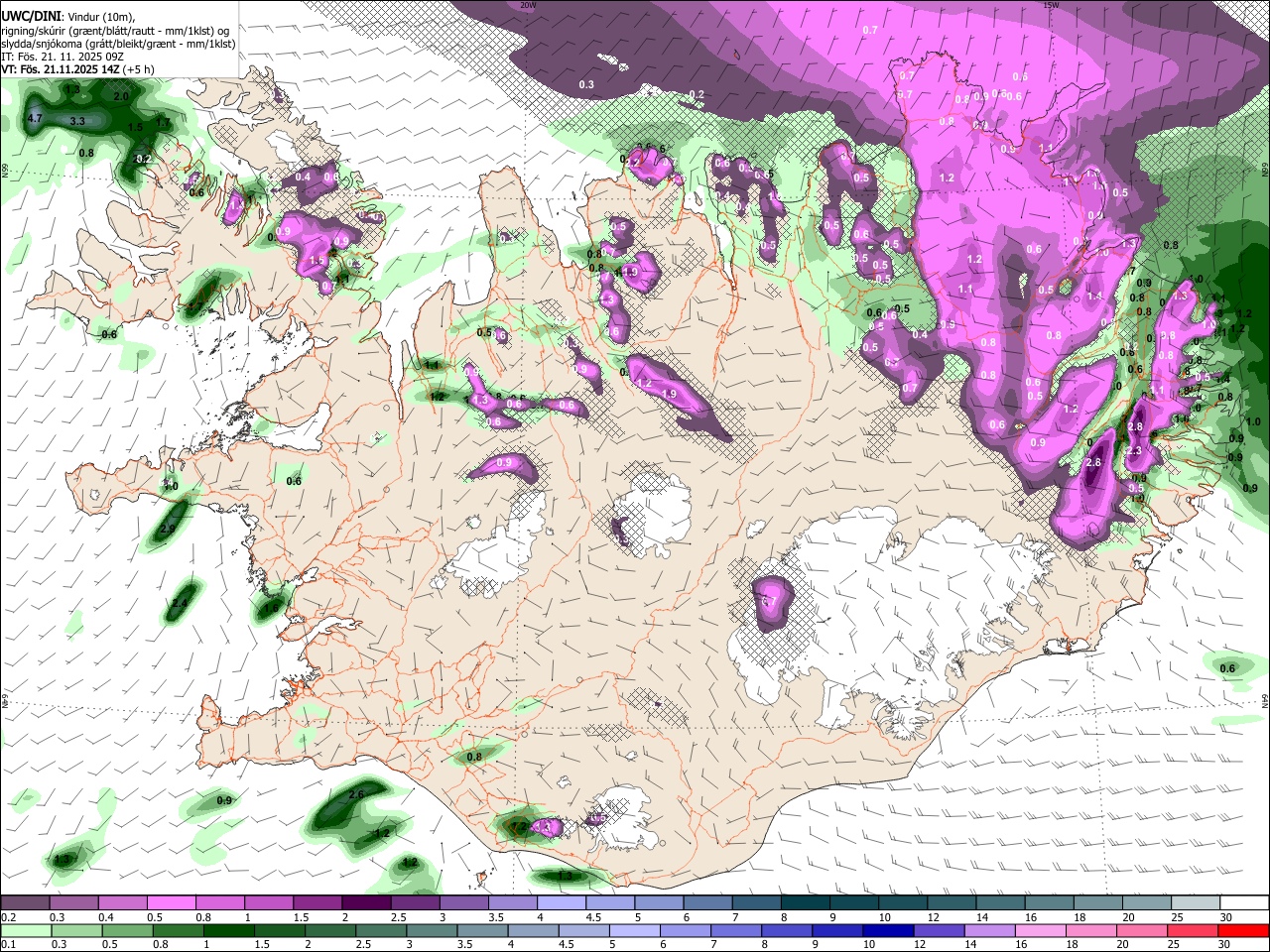This screenshot has height=952, width=1270.
Task: Click the 2.4 rain value off west coast
Action: (x=180, y=603)
